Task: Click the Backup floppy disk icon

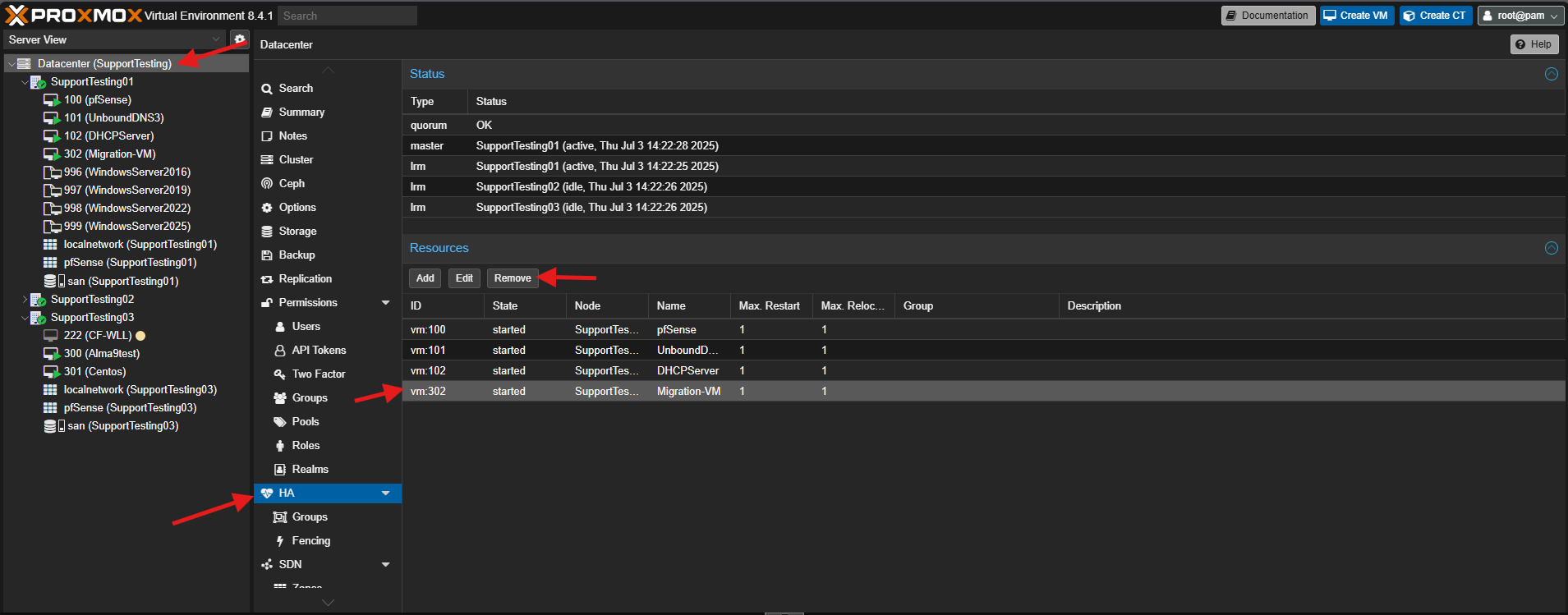Action: tap(267, 255)
